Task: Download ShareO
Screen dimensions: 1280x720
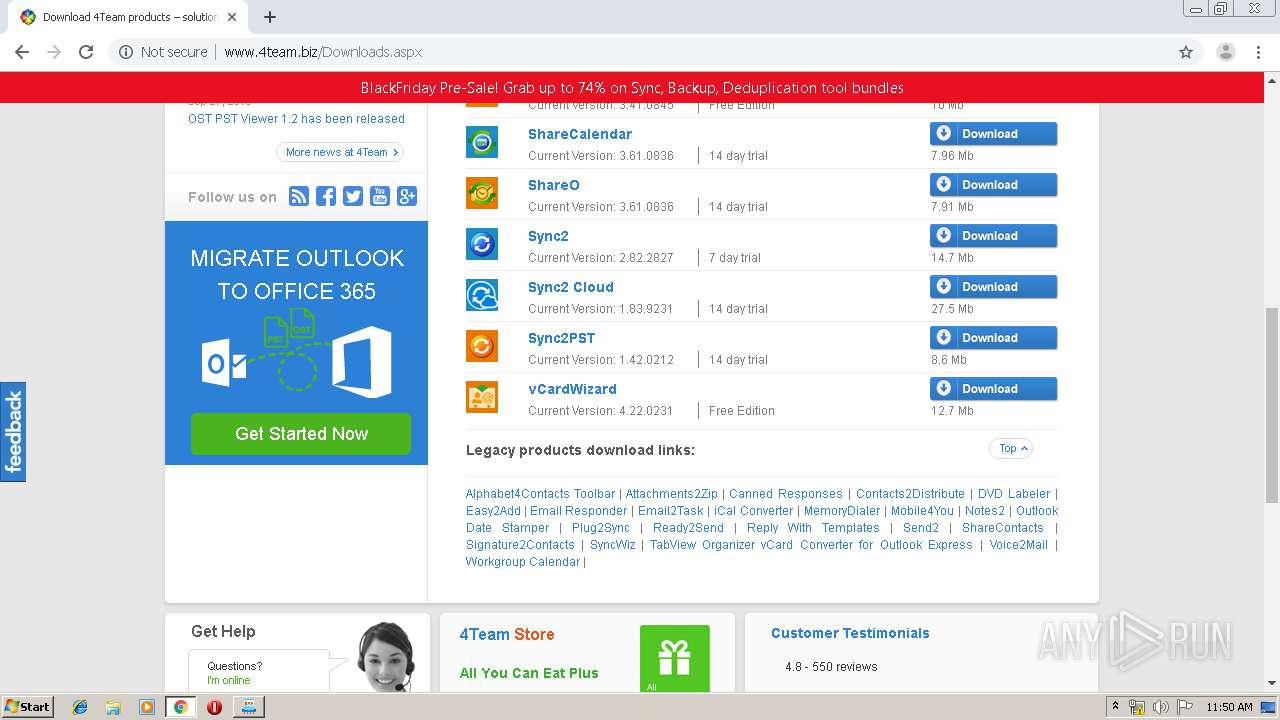Action: pos(993,185)
